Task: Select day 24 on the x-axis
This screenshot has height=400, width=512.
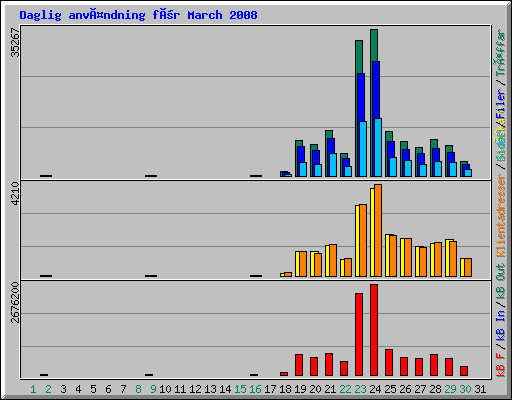Action: tap(375, 389)
